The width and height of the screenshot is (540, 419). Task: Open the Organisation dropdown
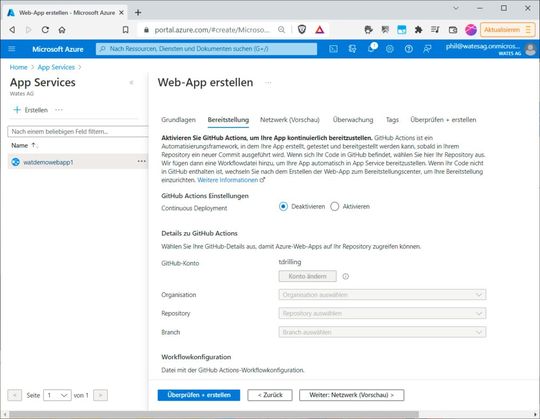point(382,295)
